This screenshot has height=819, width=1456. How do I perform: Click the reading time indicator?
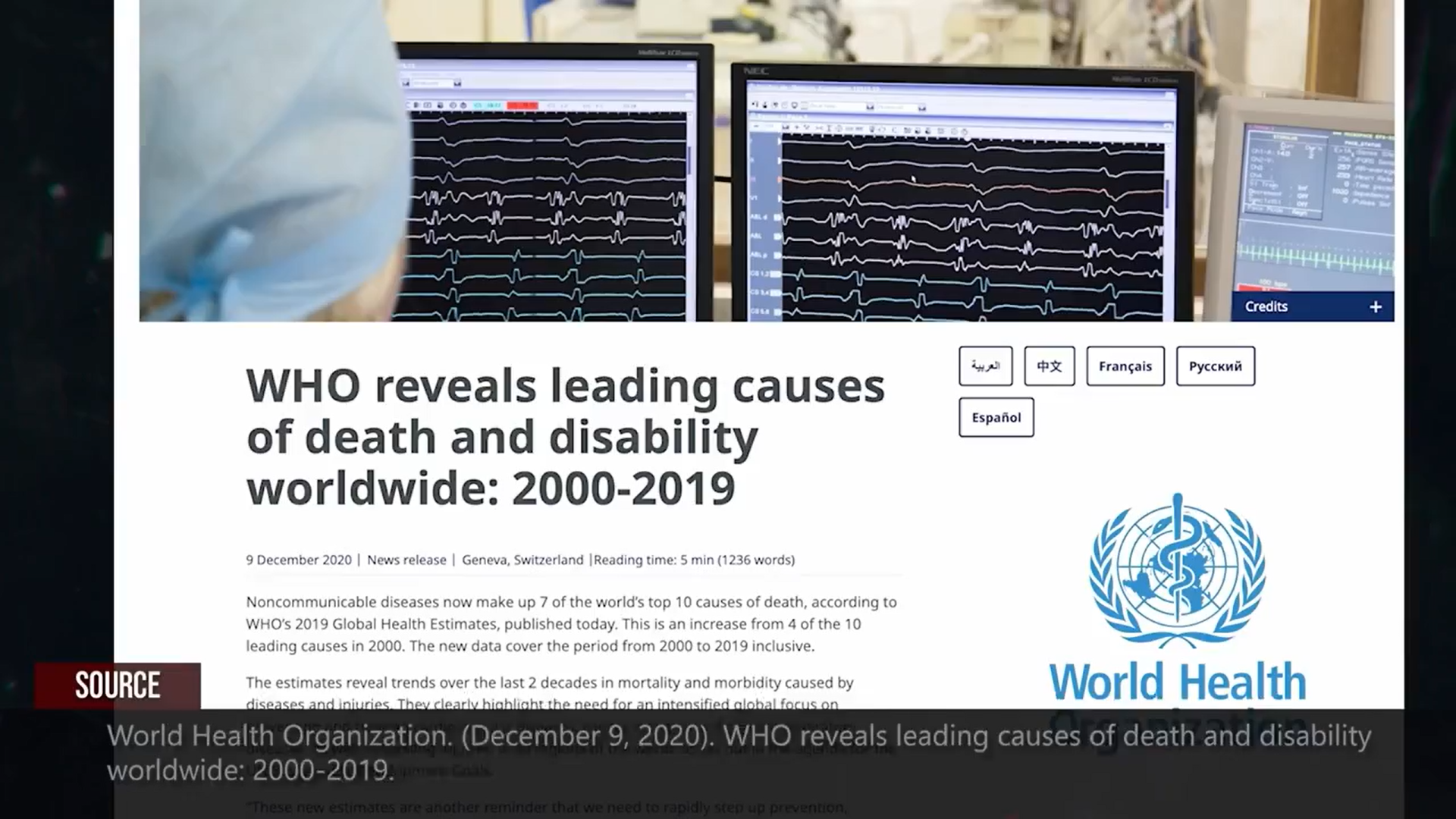(694, 560)
